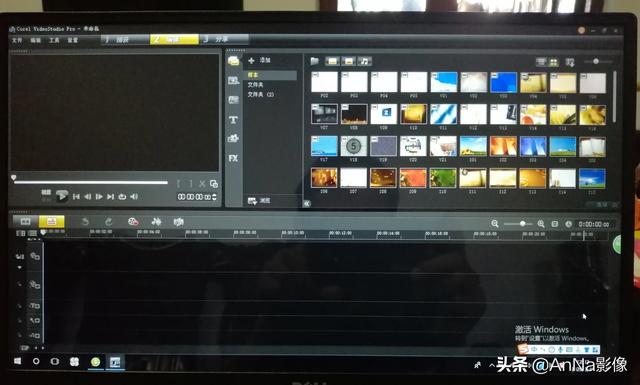Click the Graphic library icon
Viewport: 640px width, 385px height.
tap(233, 138)
